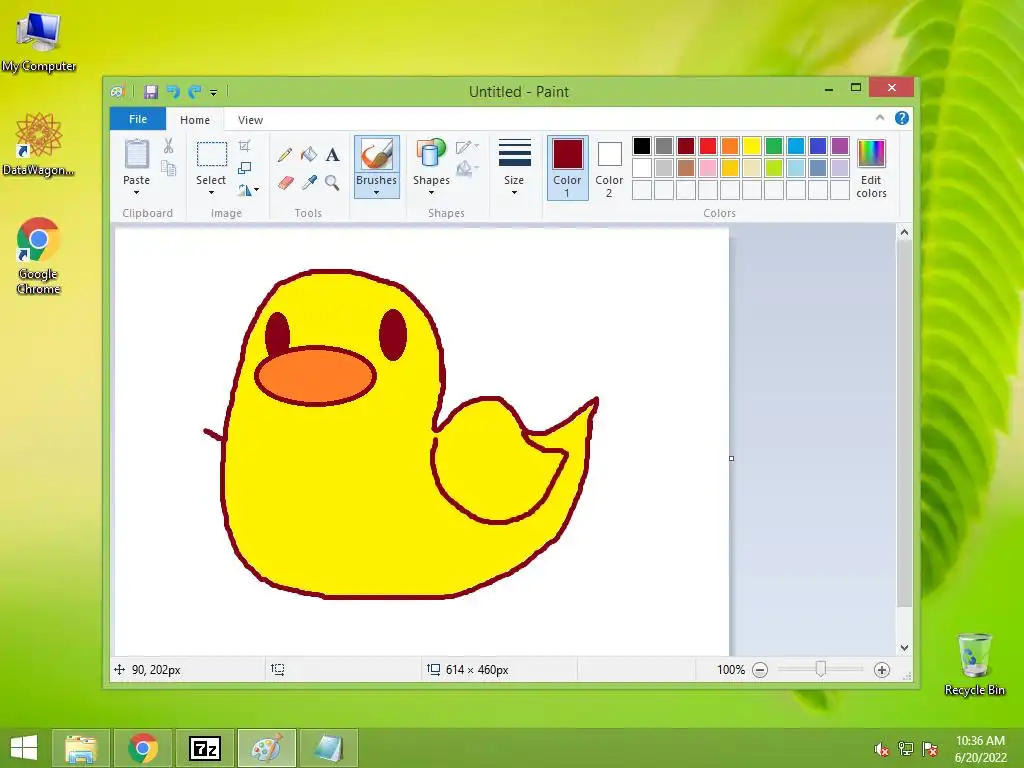Expand the Brushes dropdown arrow
1024x768 pixels.
[376, 193]
